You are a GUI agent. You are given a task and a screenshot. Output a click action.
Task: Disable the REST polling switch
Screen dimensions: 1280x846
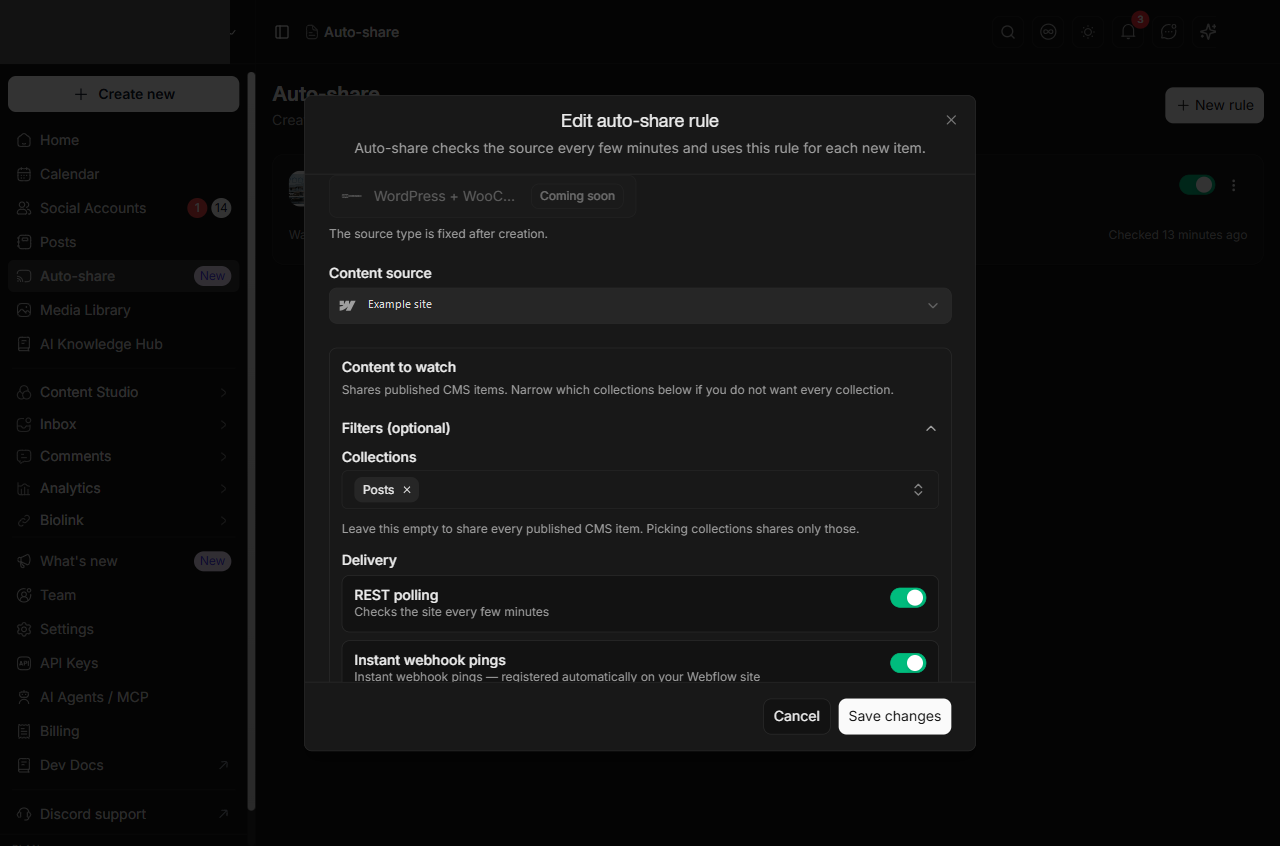click(x=908, y=597)
